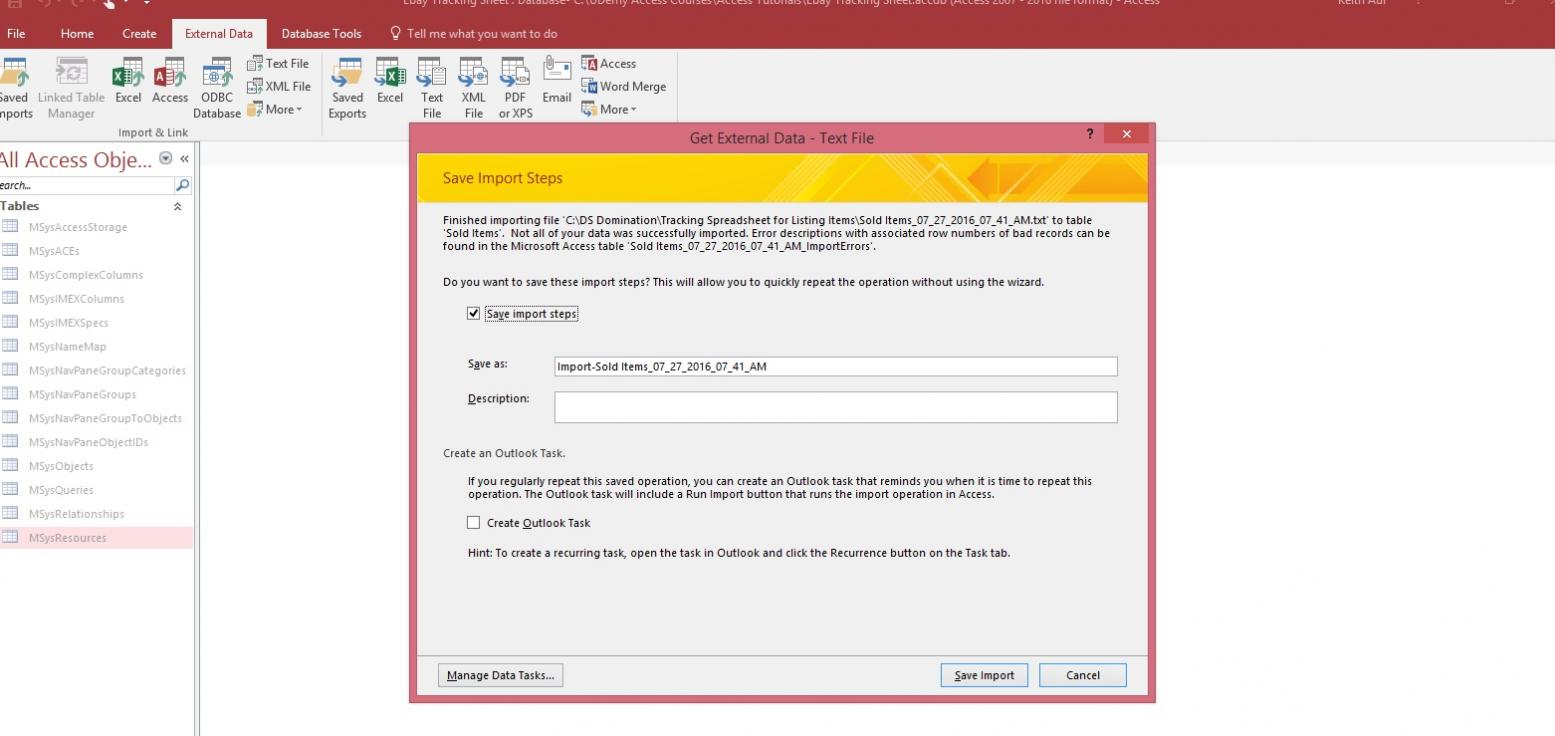Click Tell me what you want to do
This screenshot has width=1555, height=736.
point(474,33)
